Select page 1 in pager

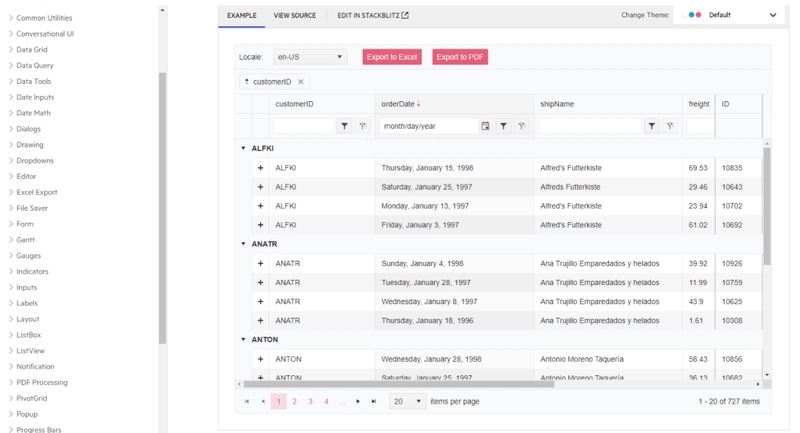[279, 401]
